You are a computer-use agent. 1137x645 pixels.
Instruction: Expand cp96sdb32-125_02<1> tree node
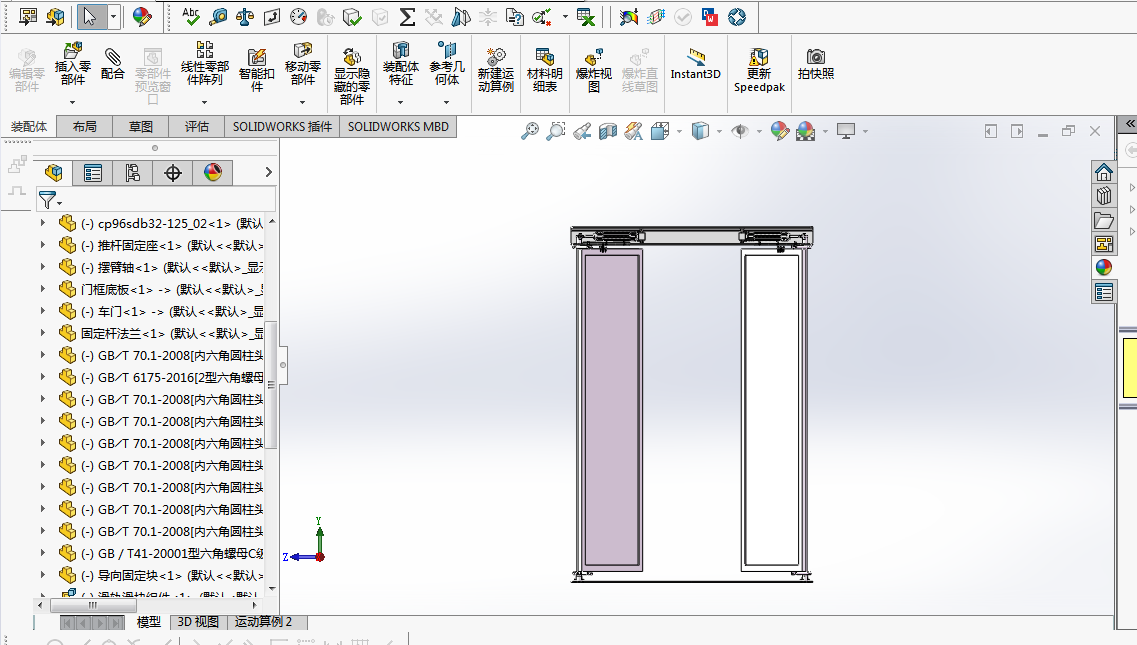coord(43,223)
